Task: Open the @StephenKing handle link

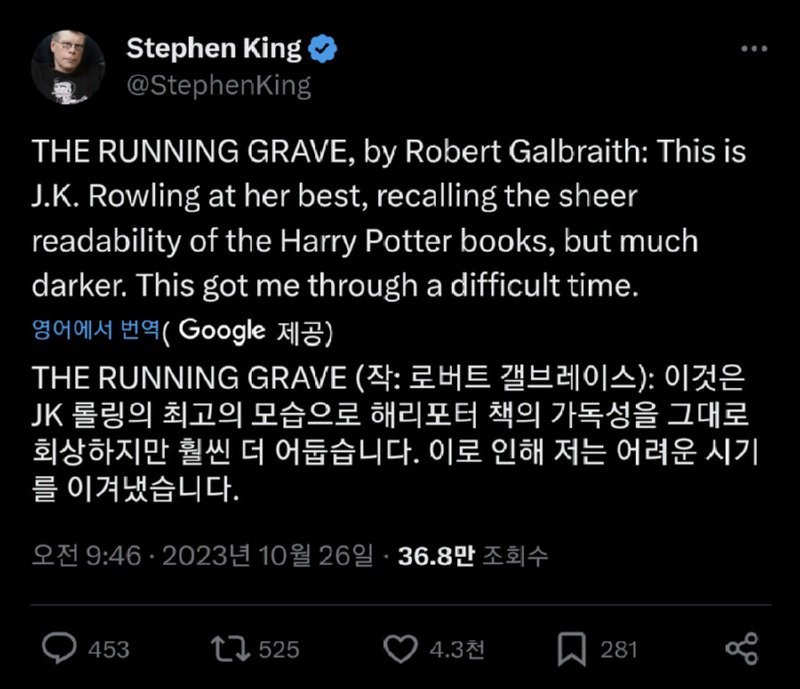Action: tap(219, 85)
